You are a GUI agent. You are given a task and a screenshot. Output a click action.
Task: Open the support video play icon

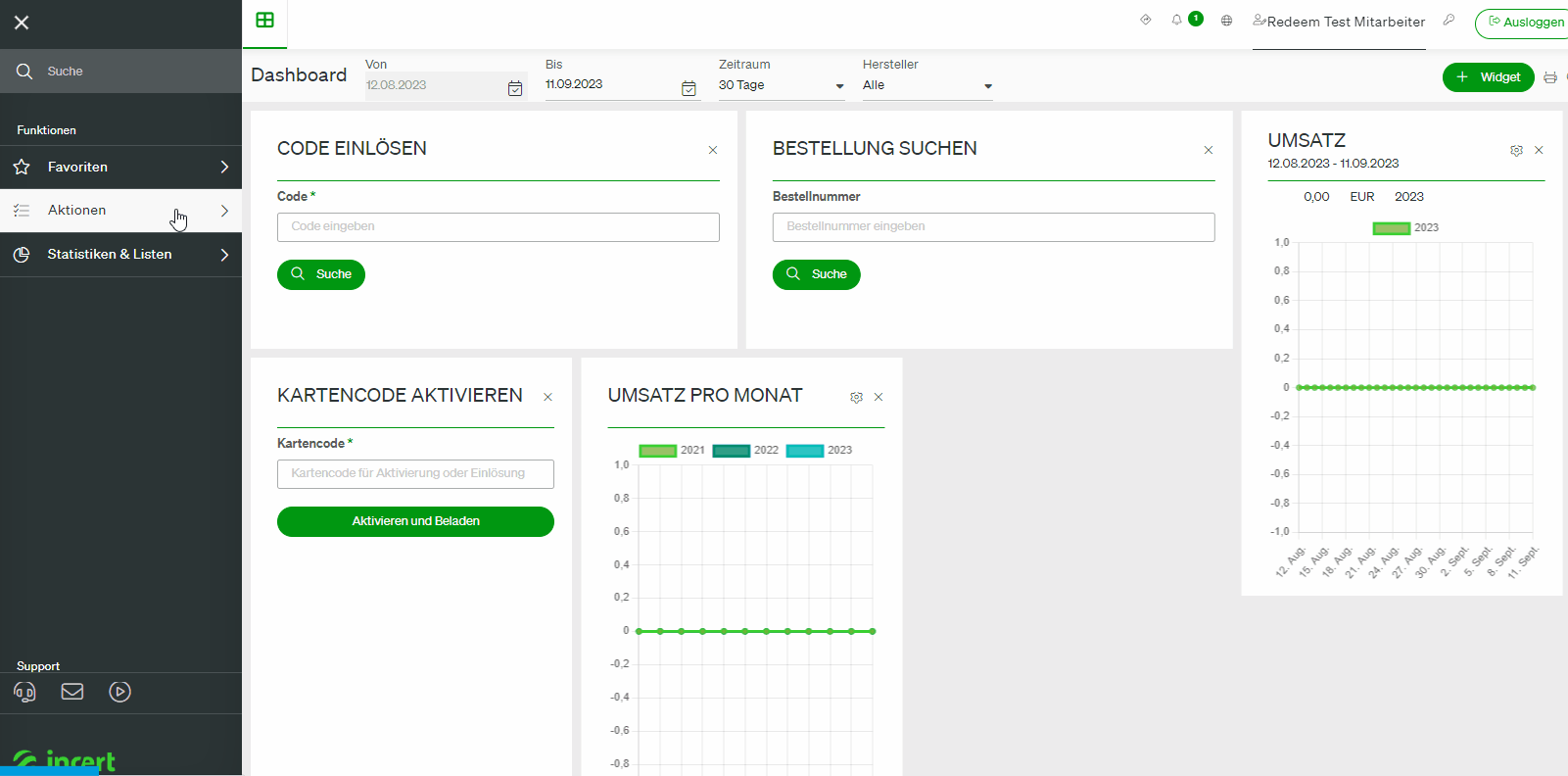[x=119, y=692]
